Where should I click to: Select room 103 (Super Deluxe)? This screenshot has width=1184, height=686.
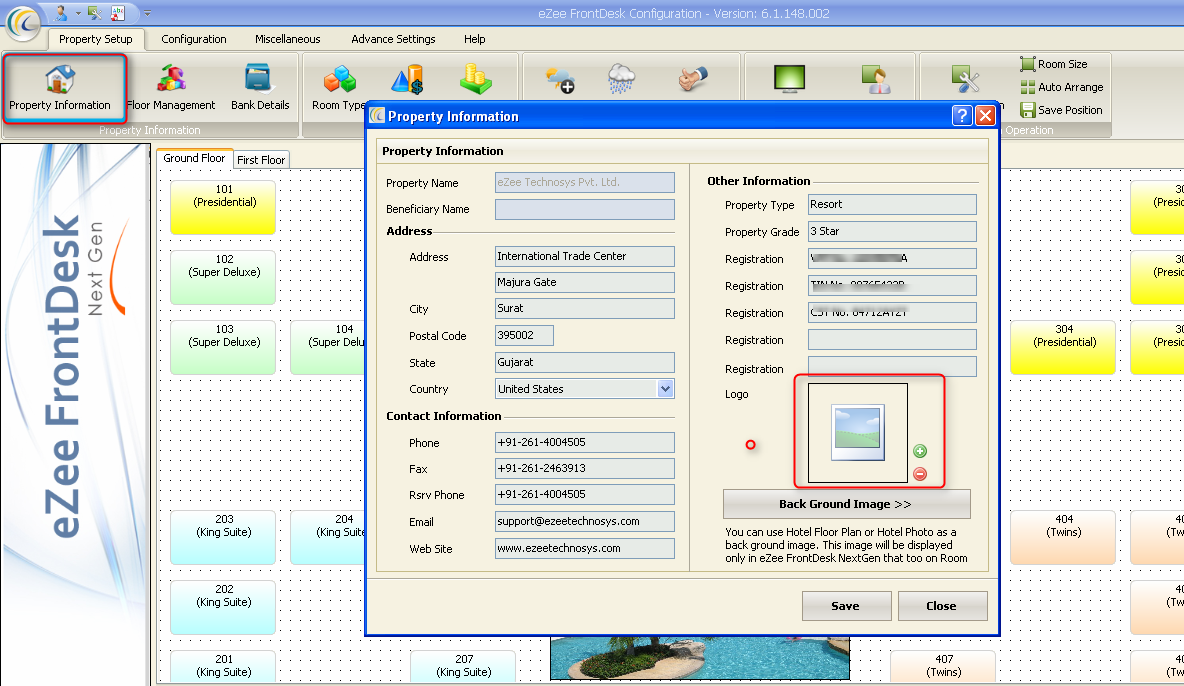pyautogui.click(x=224, y=348)
